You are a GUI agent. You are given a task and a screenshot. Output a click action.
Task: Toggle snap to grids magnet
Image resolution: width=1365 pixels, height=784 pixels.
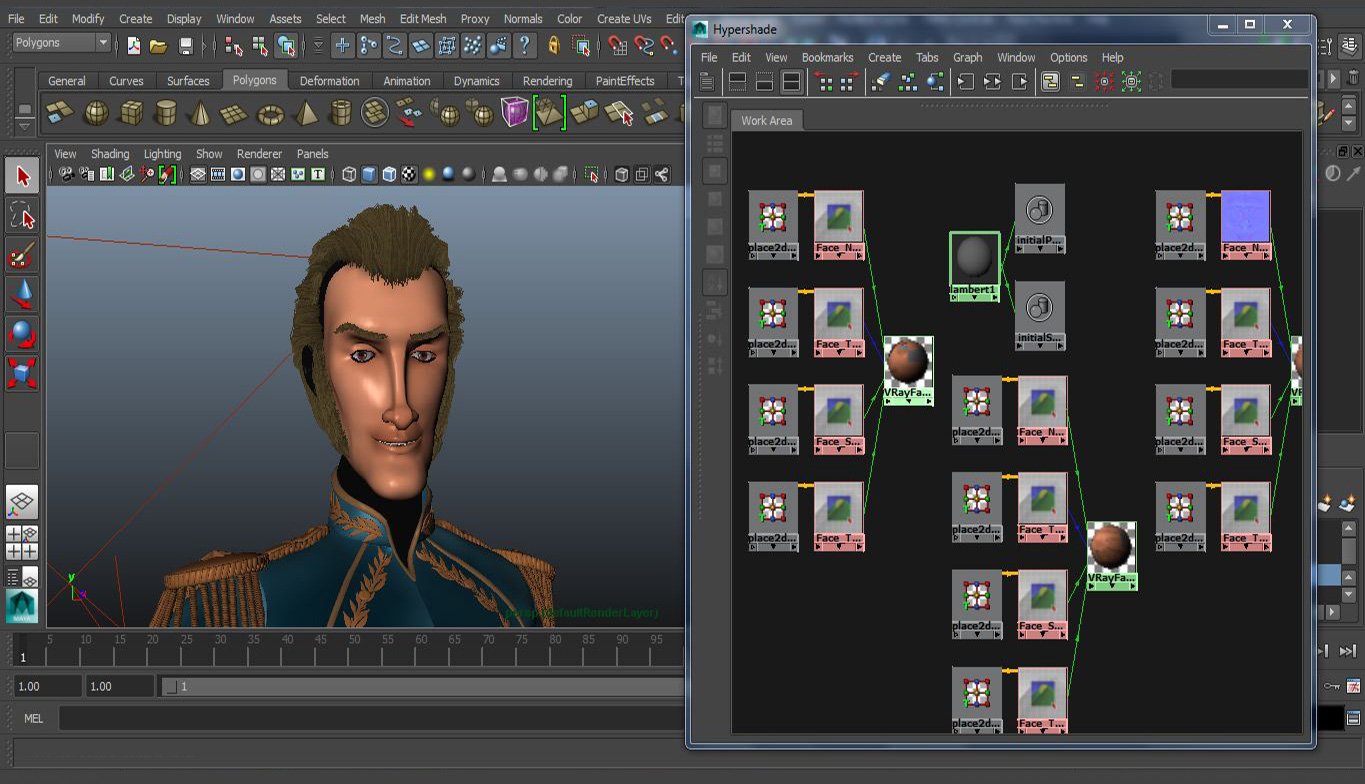(617, 45)
